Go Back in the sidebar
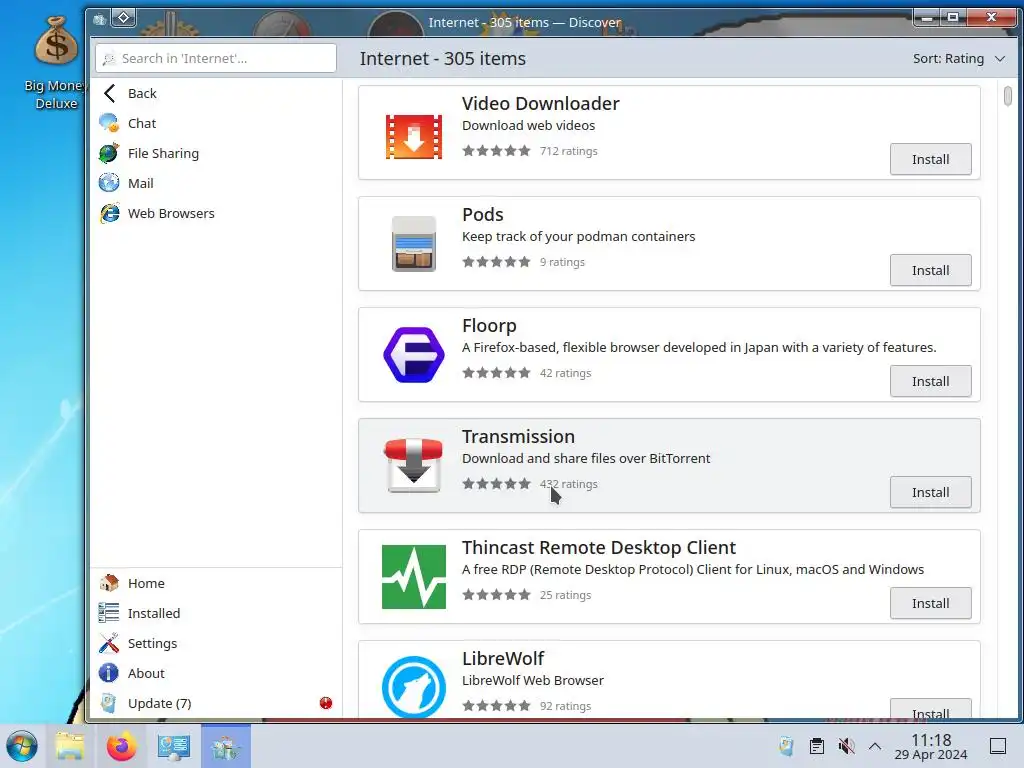The image size is (1024, 768). 216,93
